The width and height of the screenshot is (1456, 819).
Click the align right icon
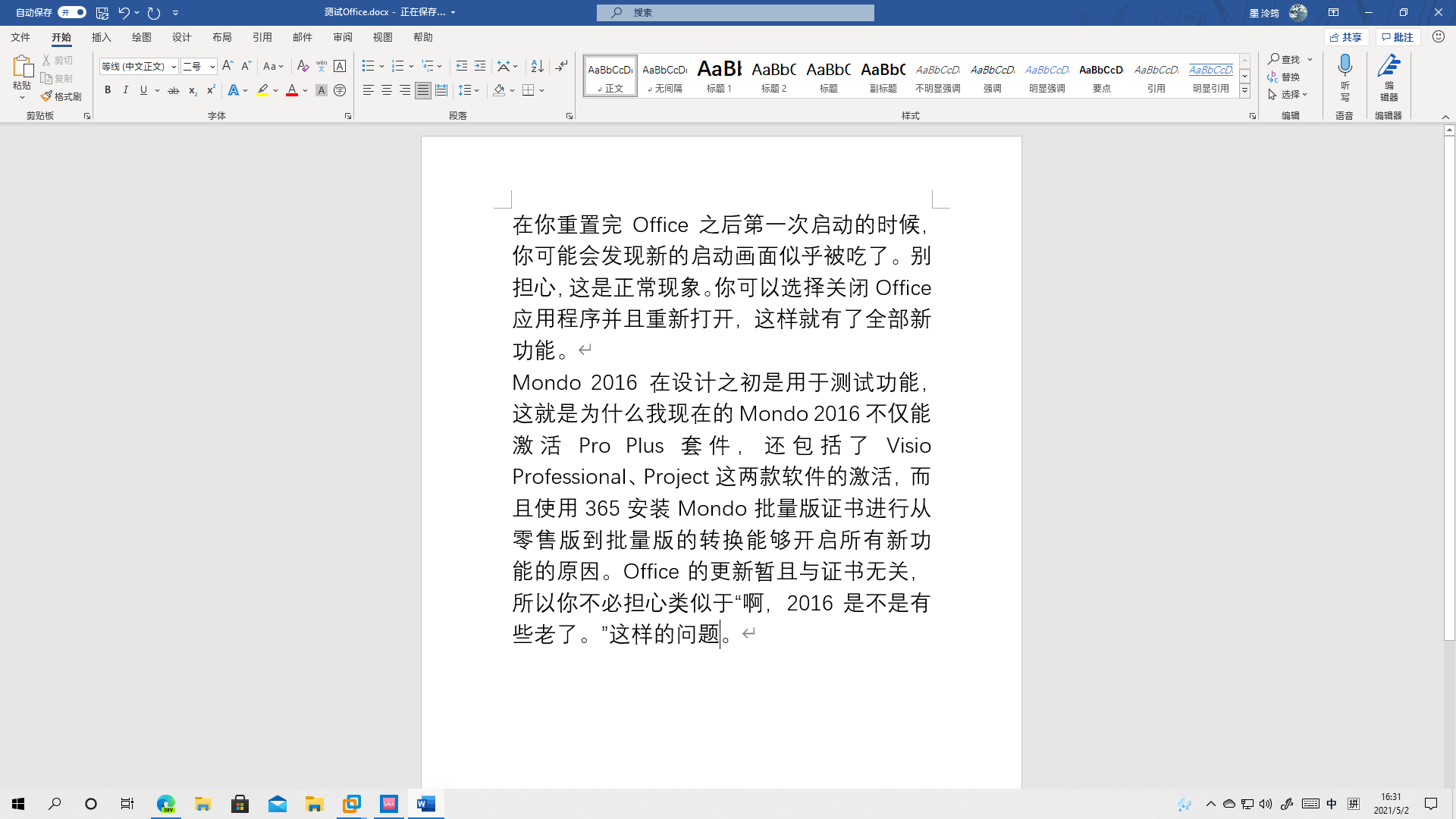[405, 90]
